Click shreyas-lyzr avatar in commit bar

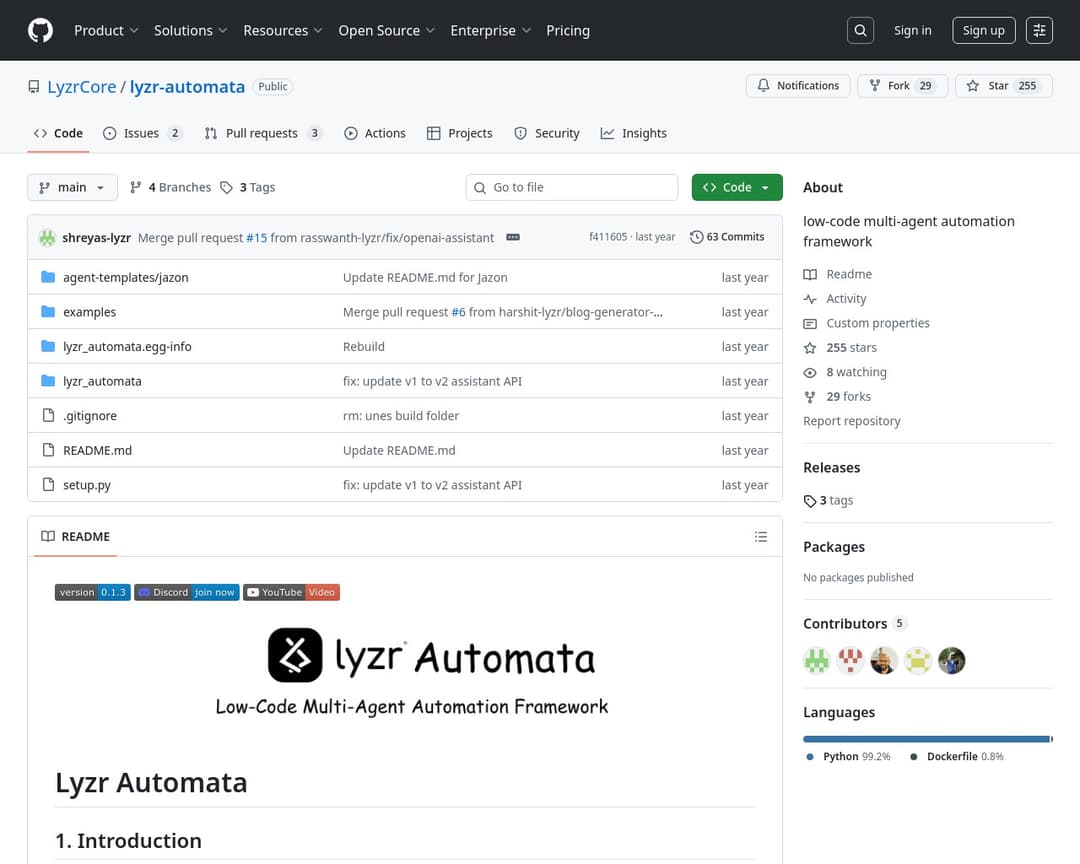[47, 238]
